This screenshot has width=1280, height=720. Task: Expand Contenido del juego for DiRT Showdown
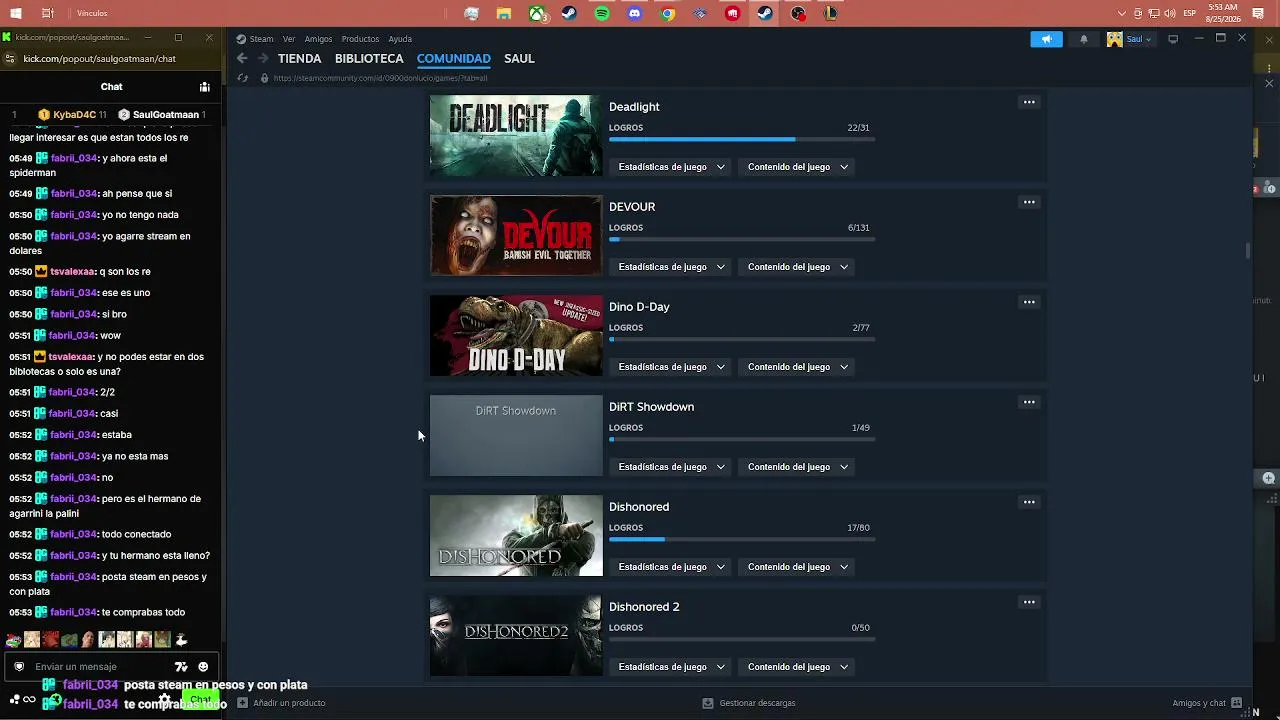[797, 467]
